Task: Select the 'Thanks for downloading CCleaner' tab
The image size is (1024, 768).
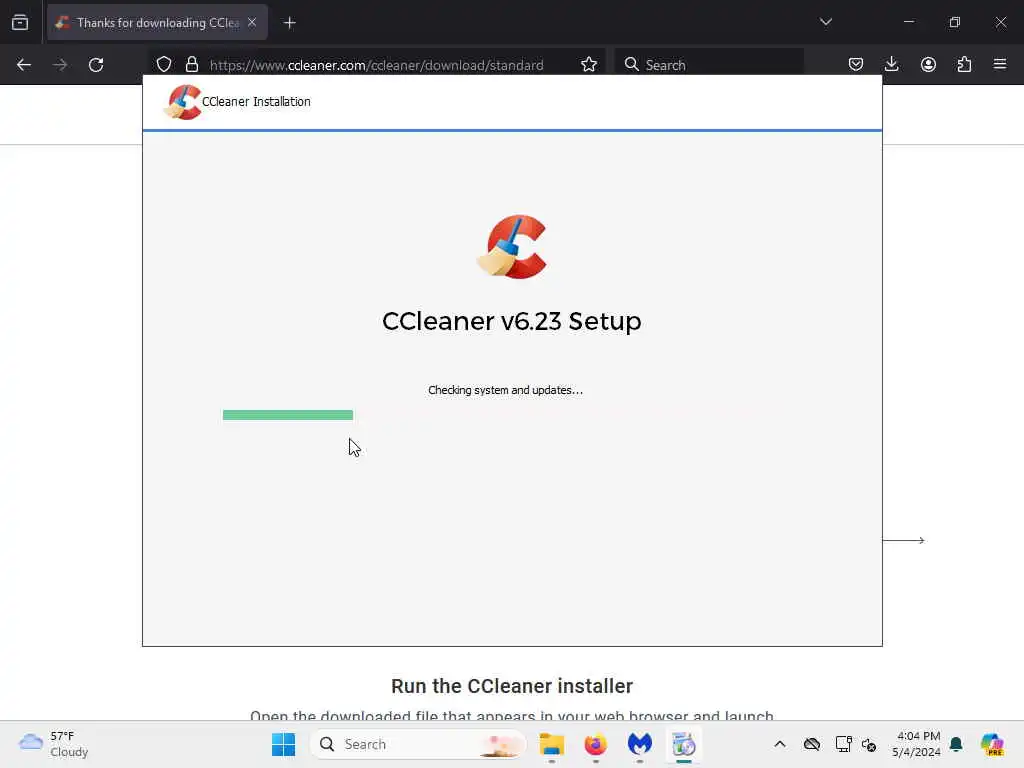Action: (x=157, y=23)
